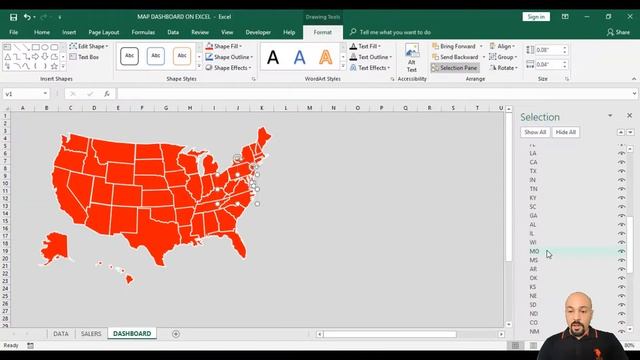Switch to the Home ribbon tab

coord(42,32)
